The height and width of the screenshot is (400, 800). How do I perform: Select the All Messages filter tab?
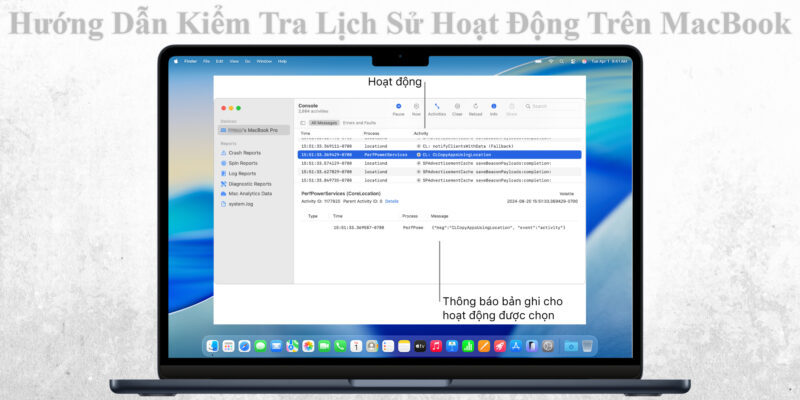(x=324, y=123)
